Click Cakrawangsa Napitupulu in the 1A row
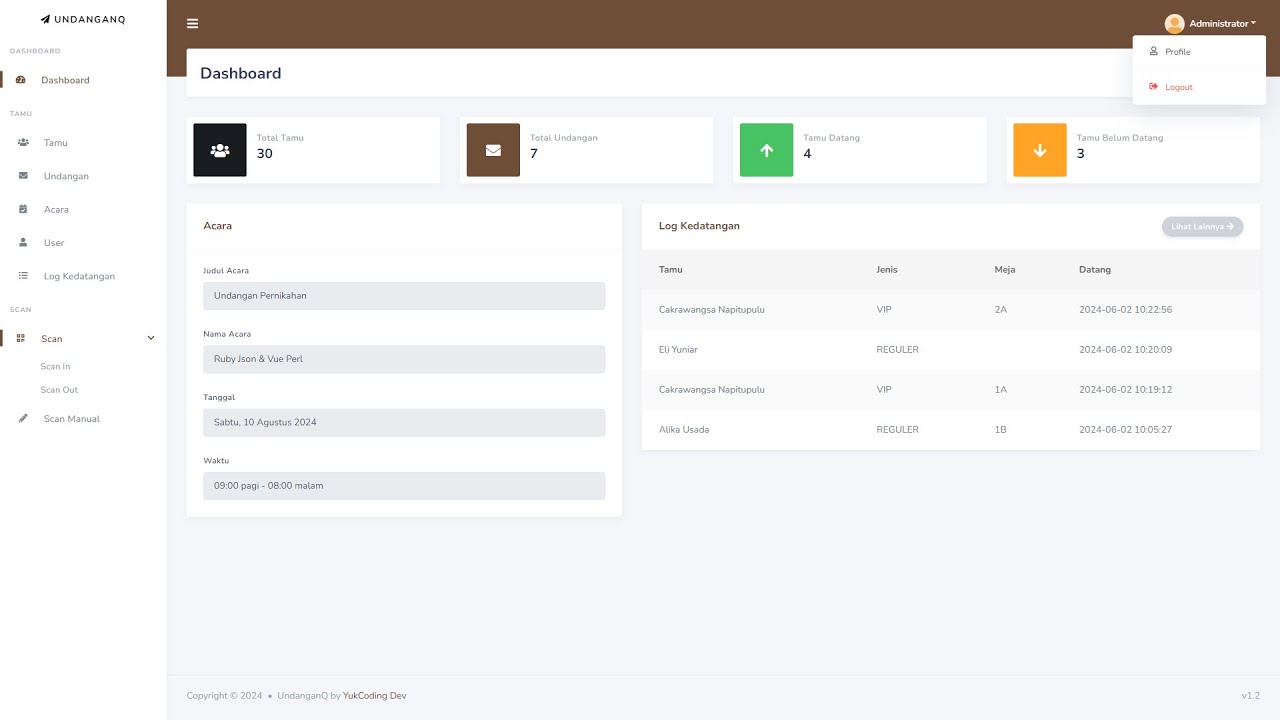Screen dimensions: 1280x720 (712, 390)
